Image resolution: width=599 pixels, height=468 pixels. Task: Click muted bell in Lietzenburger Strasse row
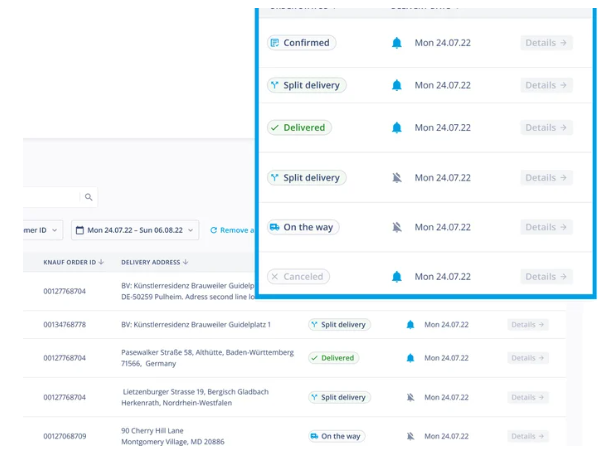(410, 397)
